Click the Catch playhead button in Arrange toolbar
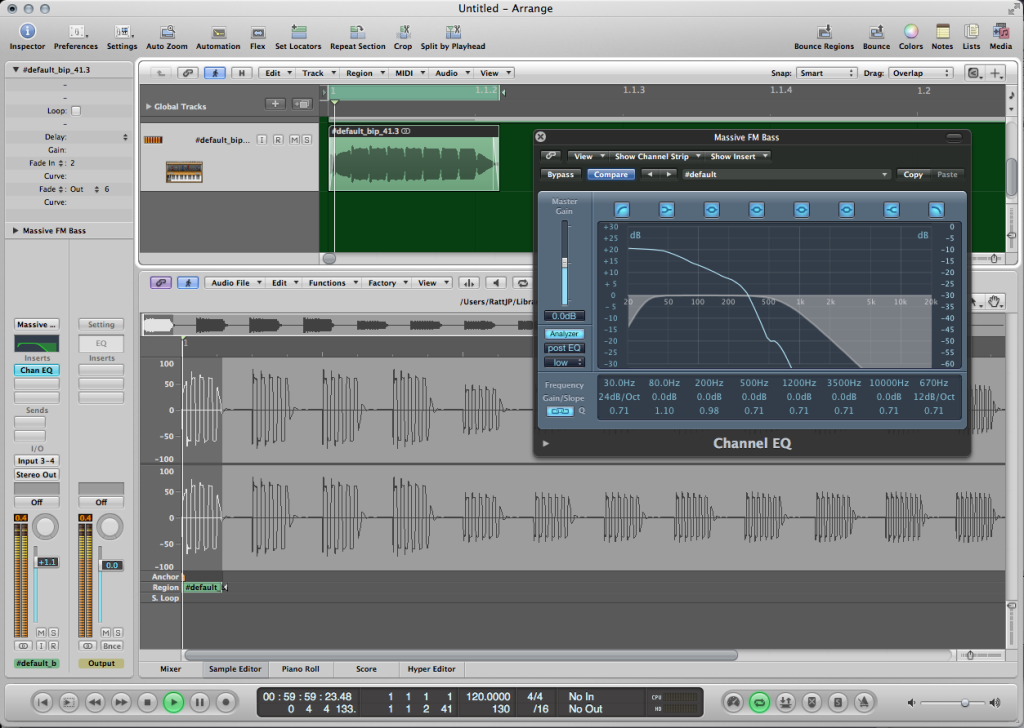 pos(215,73)
